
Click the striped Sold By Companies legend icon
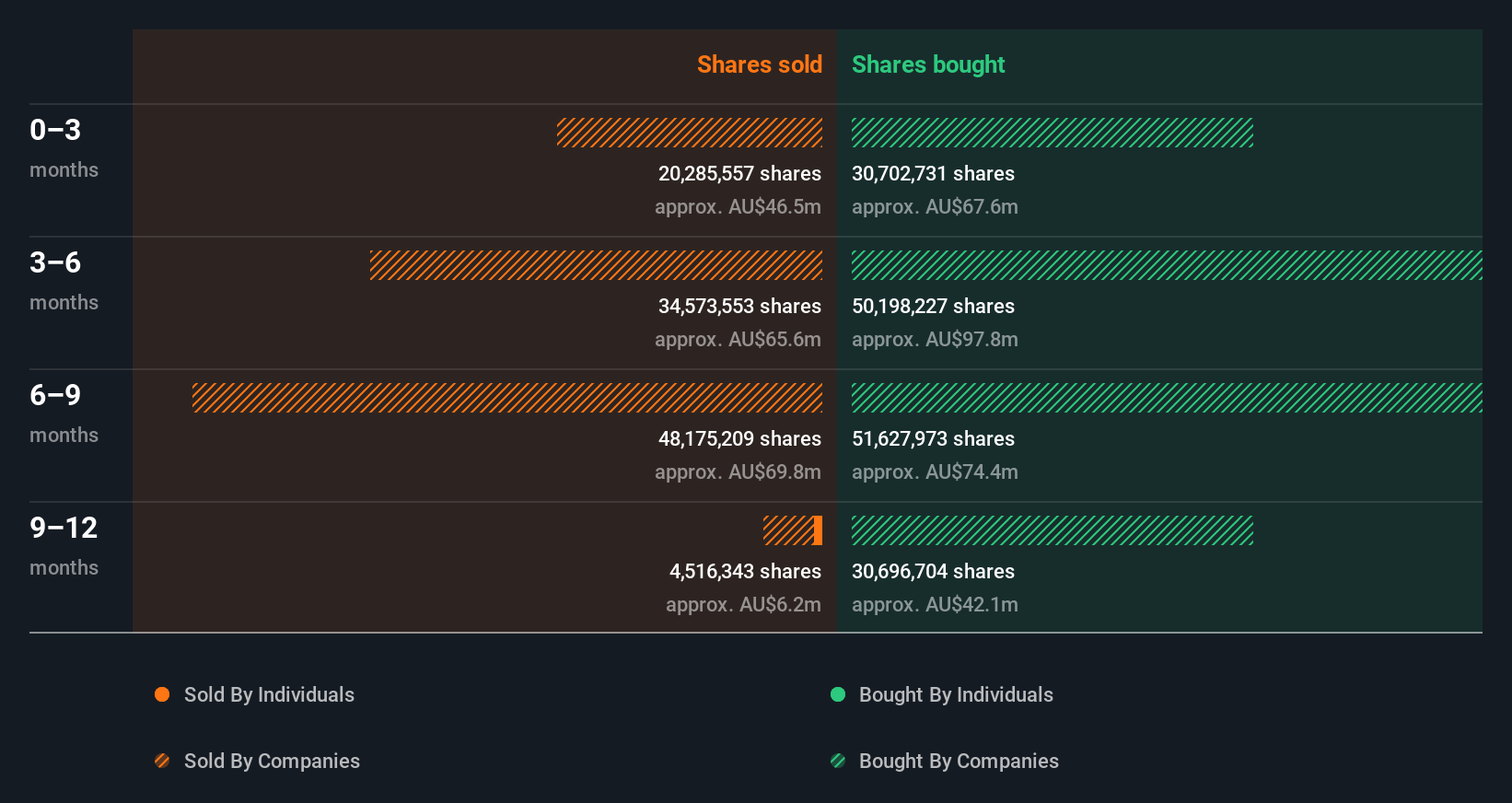point(162,761)
